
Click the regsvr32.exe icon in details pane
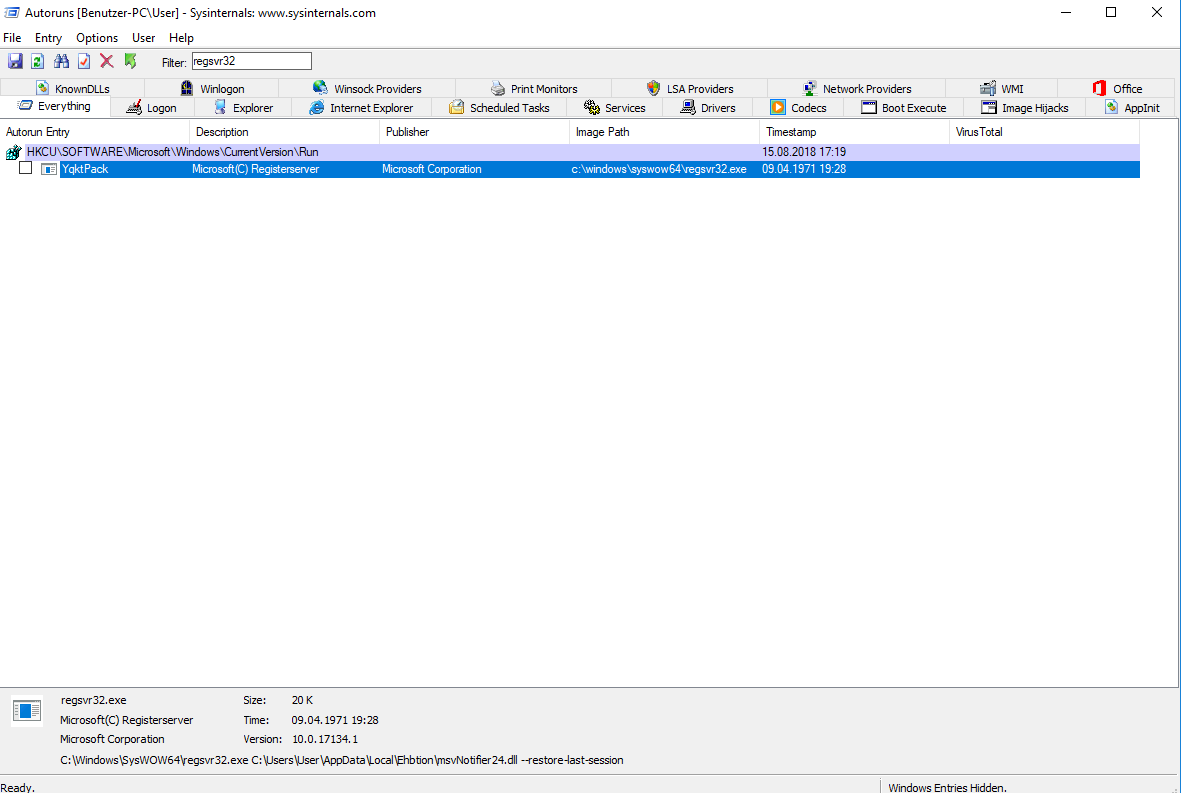point(27,710)
